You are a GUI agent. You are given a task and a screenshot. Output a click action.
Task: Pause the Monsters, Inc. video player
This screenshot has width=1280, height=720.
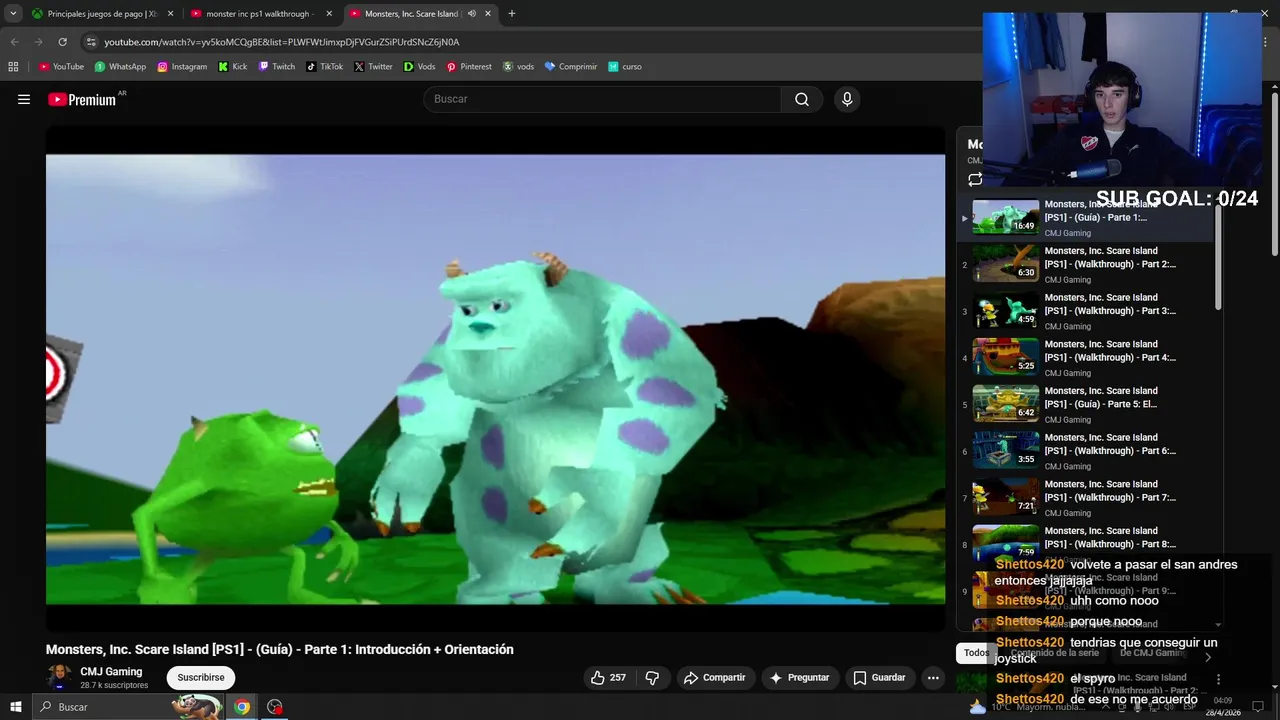(495, 378)
